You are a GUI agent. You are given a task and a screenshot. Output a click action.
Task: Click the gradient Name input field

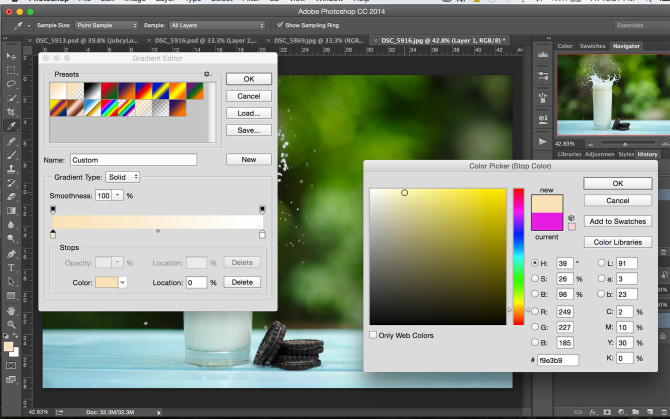[133, 160]
